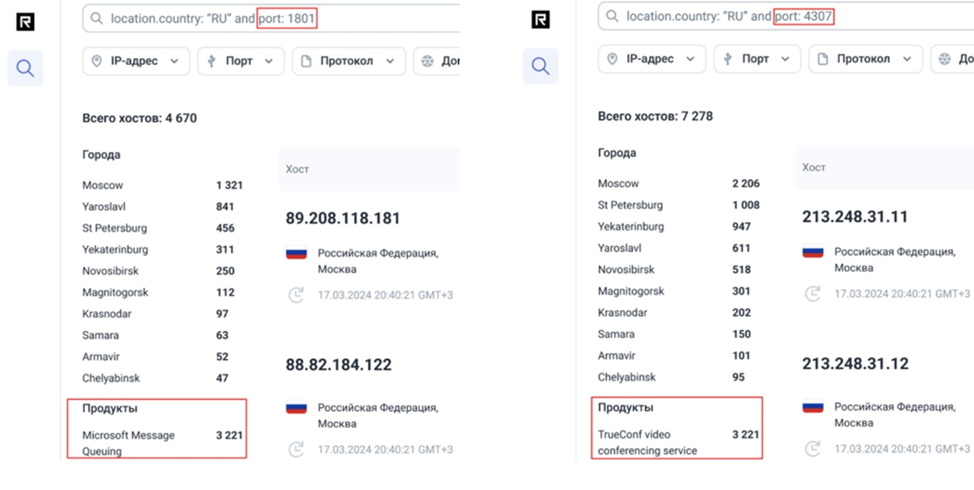Open search from right sidebar magnifier icon
The width and height of the screenshot is (974, 490).
pos(540,66)
